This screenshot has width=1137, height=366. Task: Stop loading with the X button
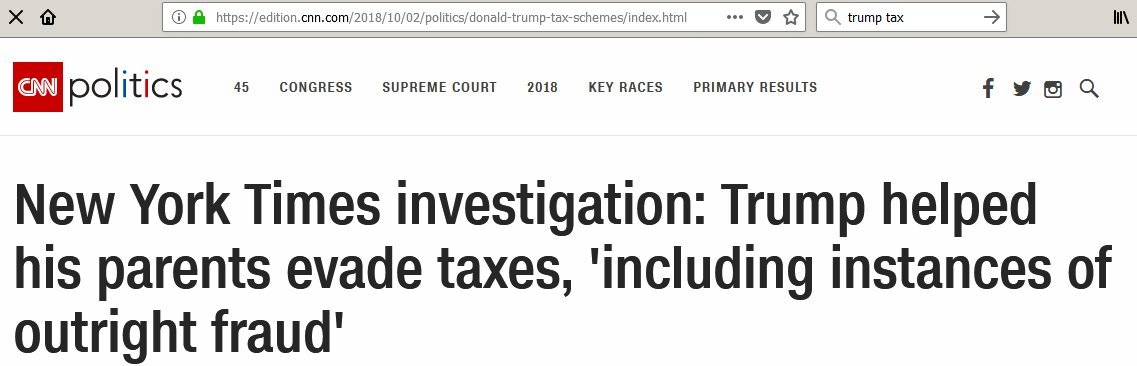tap(15, 17)
